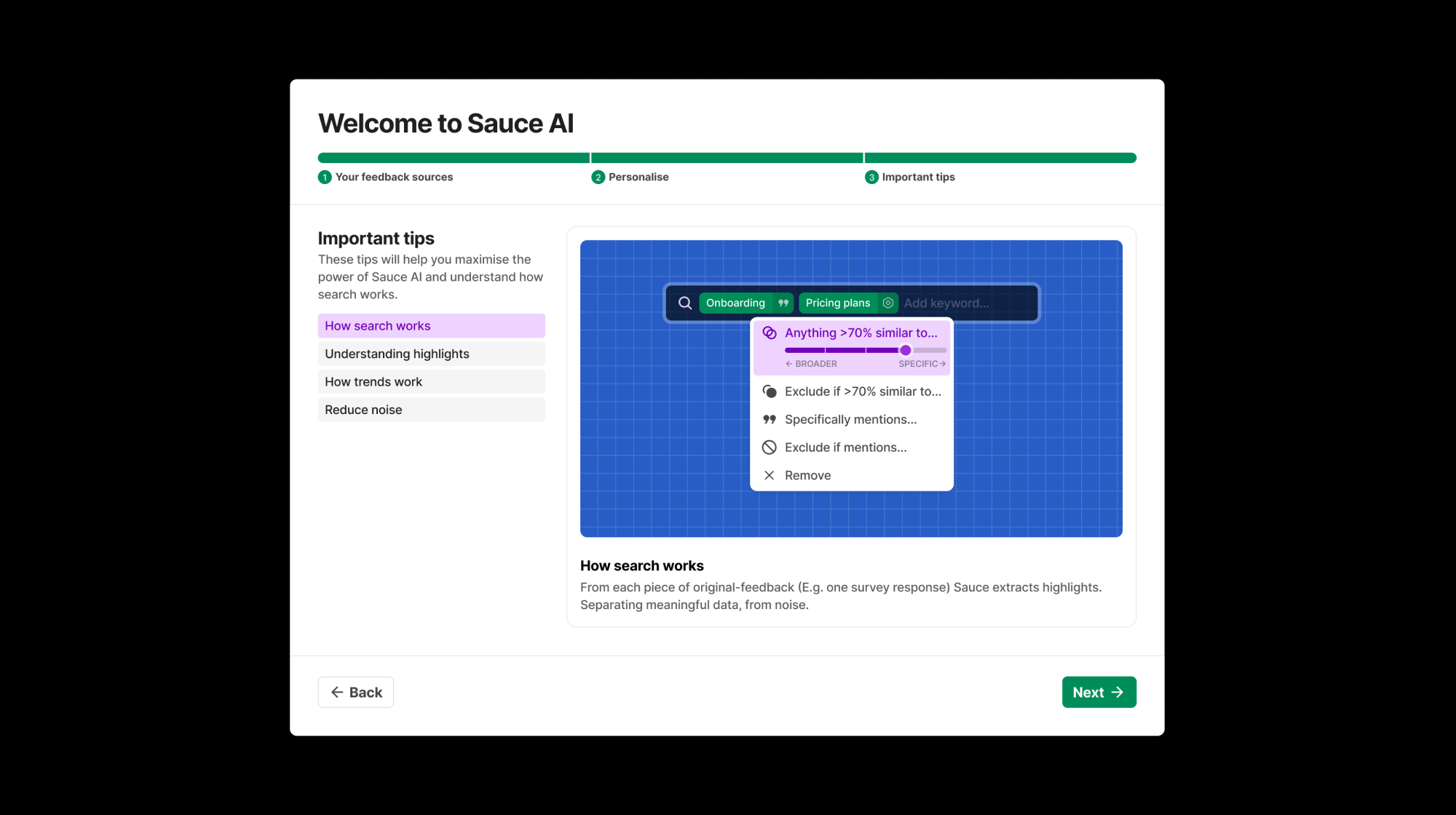Open the Pricing plans tag options
This screenshot has width=1456, height=815.
point(837,303)
